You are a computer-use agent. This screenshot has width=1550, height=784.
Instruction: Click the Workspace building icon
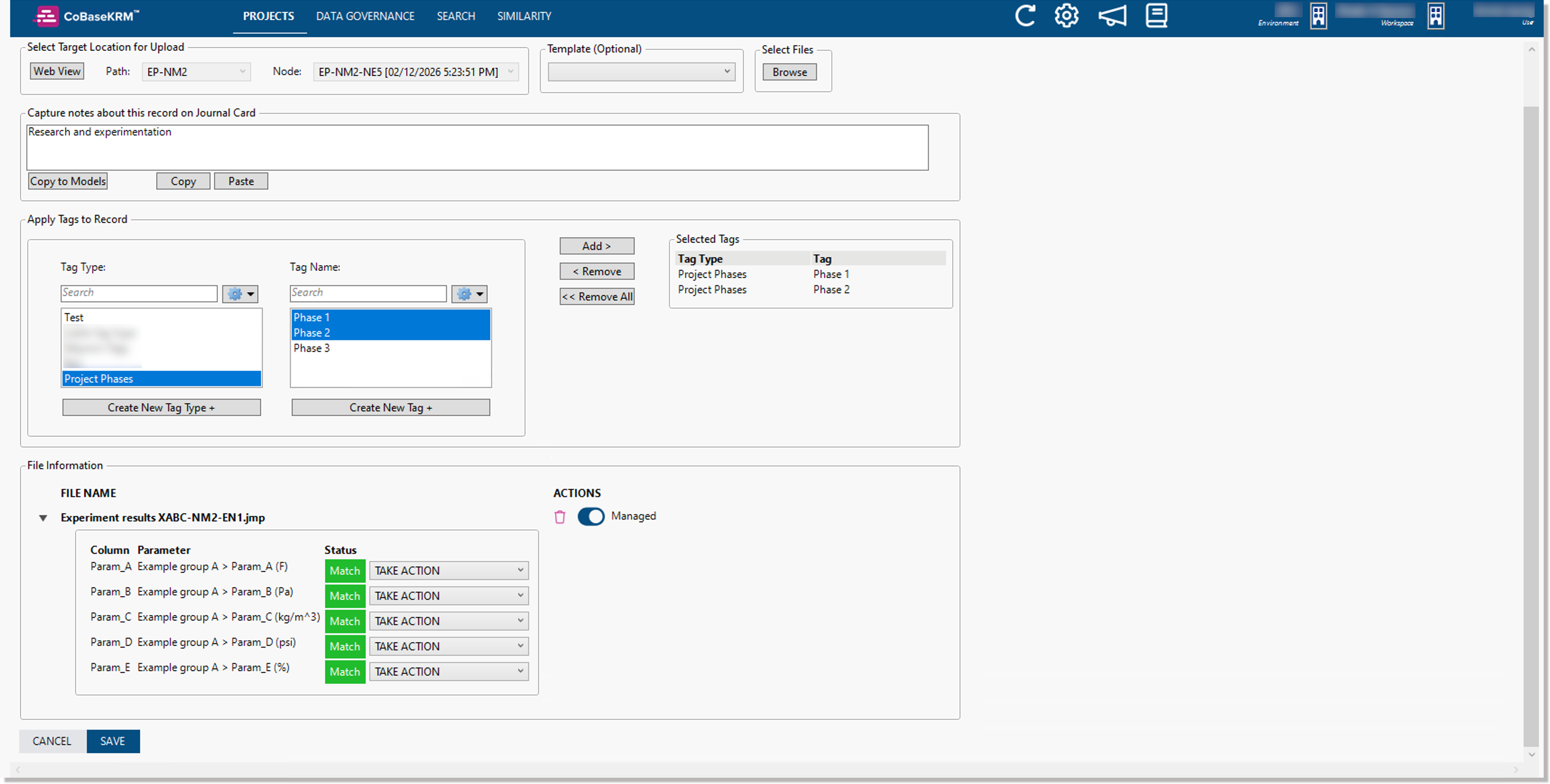[1436, 16]
